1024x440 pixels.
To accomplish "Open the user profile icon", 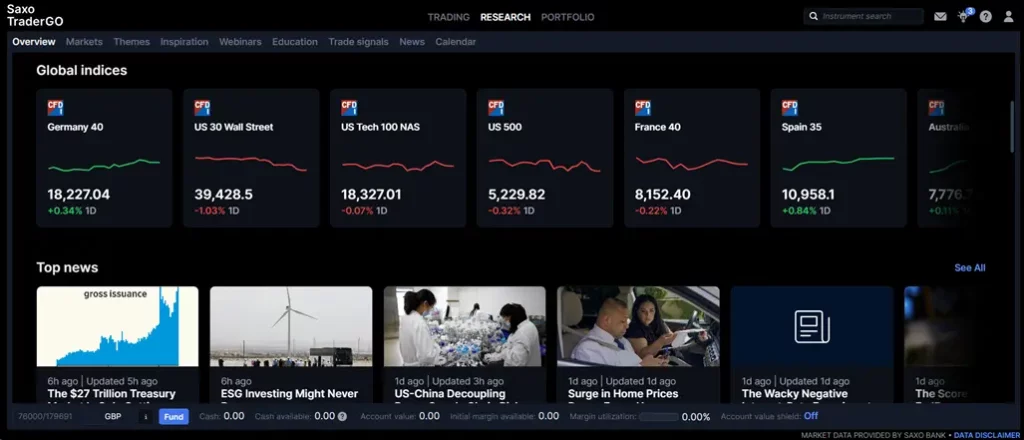I will 1008,17.
